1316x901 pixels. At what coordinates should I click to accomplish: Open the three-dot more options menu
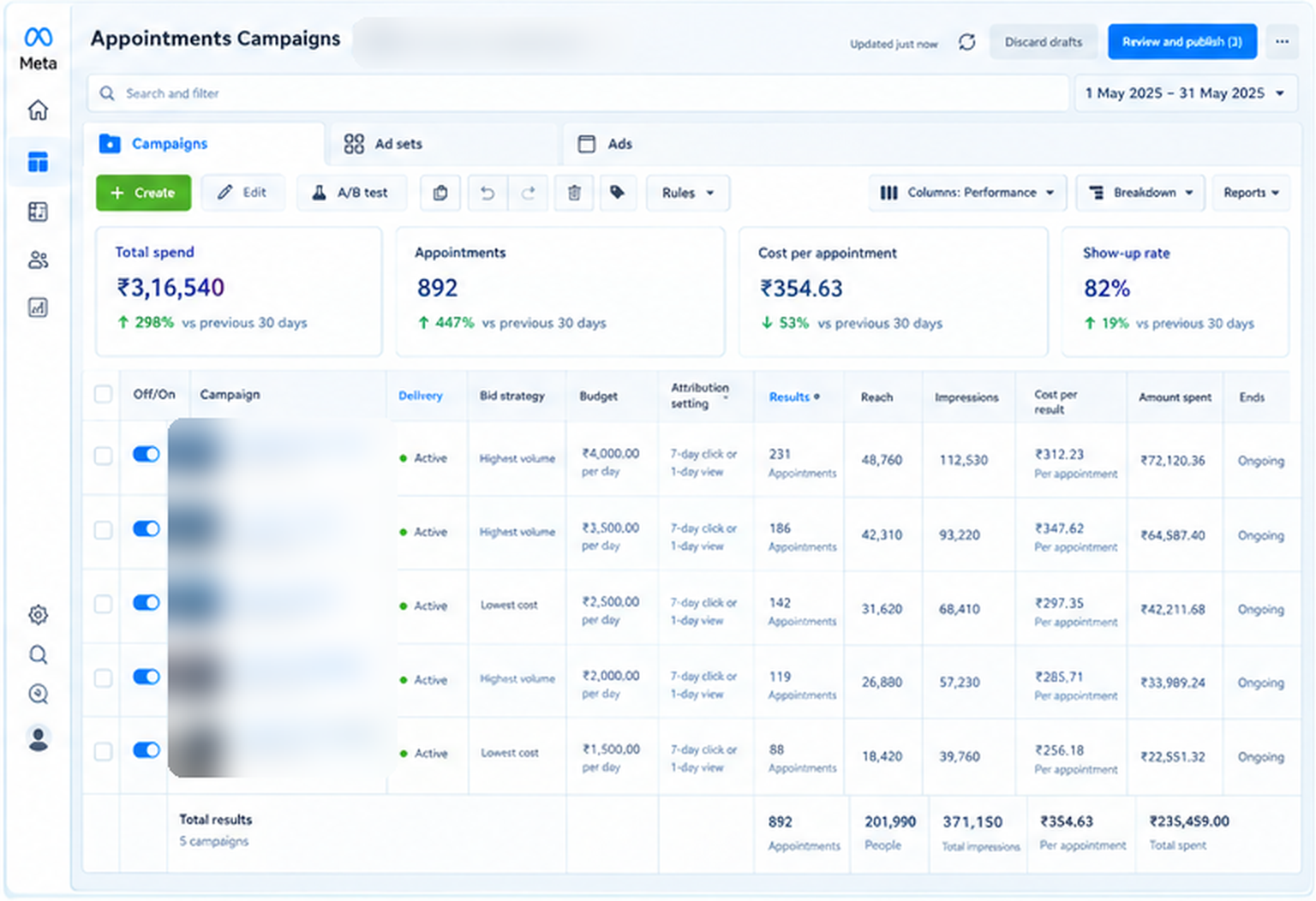(x=1282, y=41)
